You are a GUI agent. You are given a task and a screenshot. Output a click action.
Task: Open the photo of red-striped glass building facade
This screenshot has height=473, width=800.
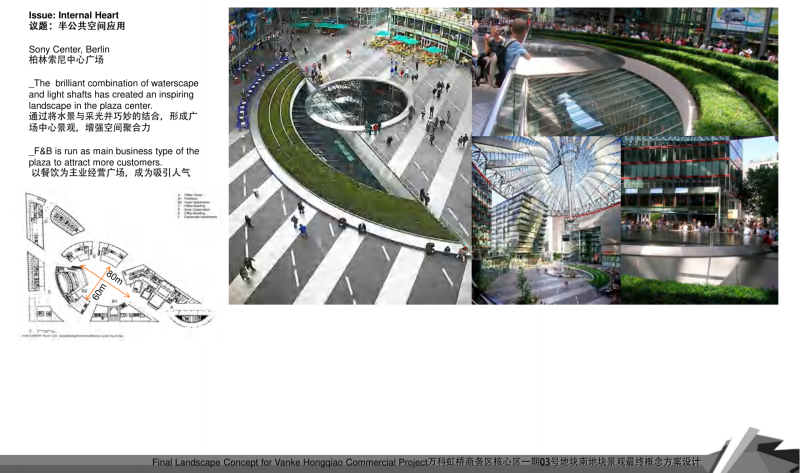[x=699, y=220]
